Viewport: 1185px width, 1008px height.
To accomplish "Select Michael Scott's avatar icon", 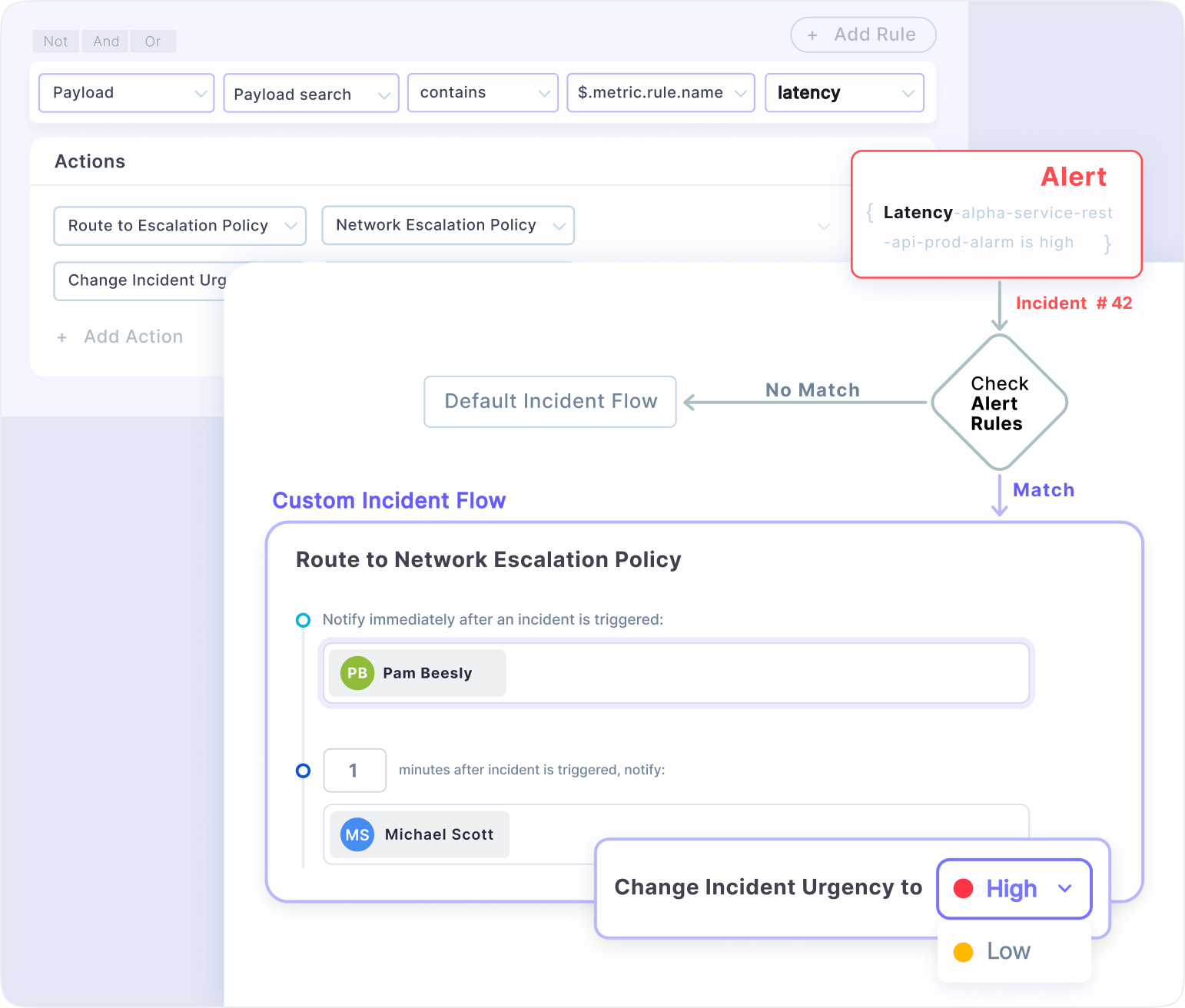I will point(356,834).
